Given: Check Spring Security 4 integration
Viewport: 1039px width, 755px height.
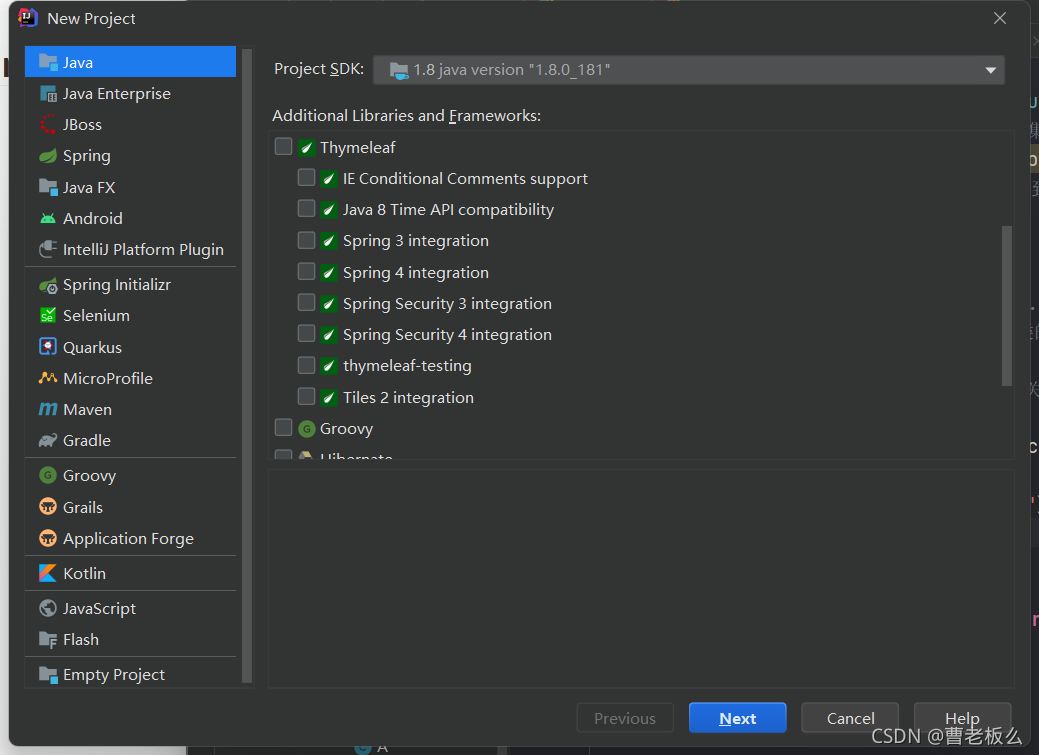Looking at the screenshot, I should [306, 333].
